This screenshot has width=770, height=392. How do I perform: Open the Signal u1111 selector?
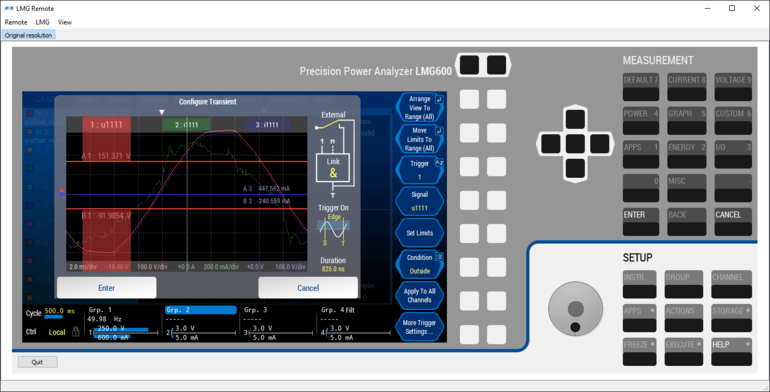(419, 201)
